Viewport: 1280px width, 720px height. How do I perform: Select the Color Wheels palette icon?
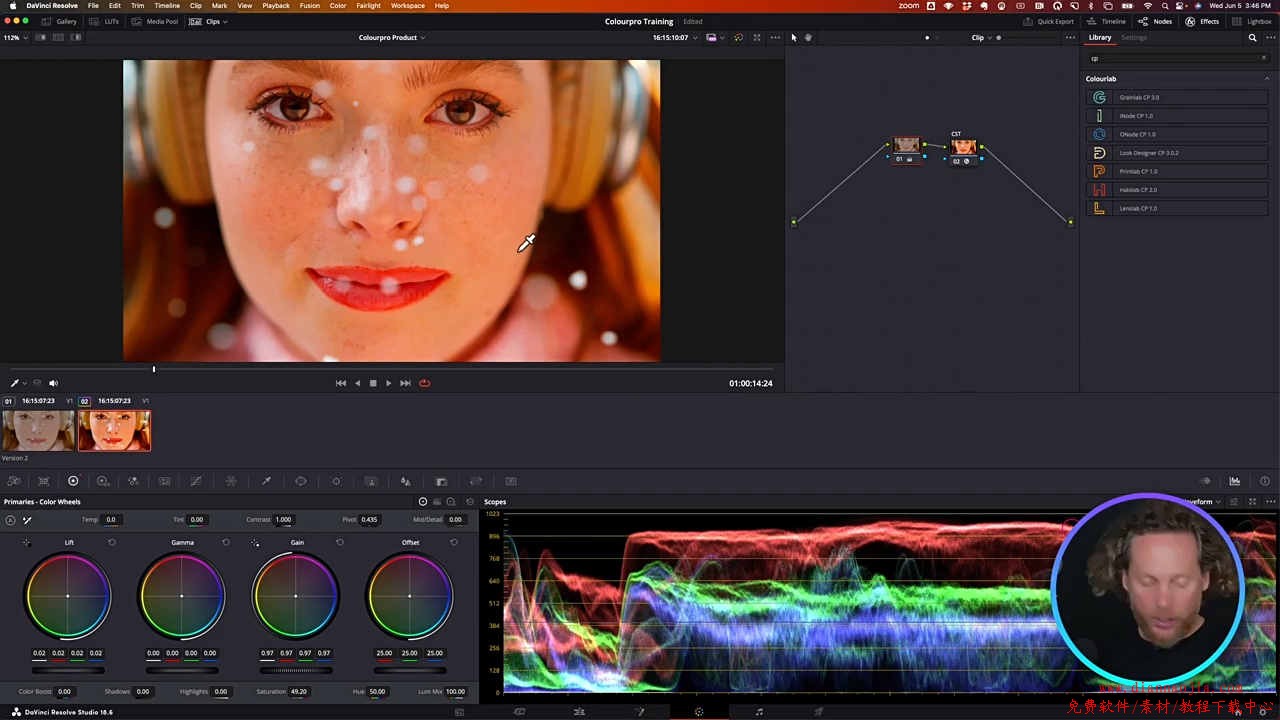[73, 481]
